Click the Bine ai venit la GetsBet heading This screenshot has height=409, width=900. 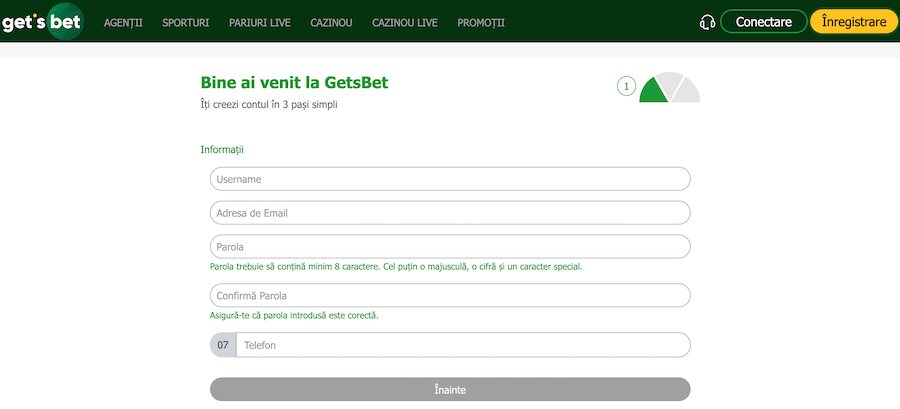tap(294, 83)
